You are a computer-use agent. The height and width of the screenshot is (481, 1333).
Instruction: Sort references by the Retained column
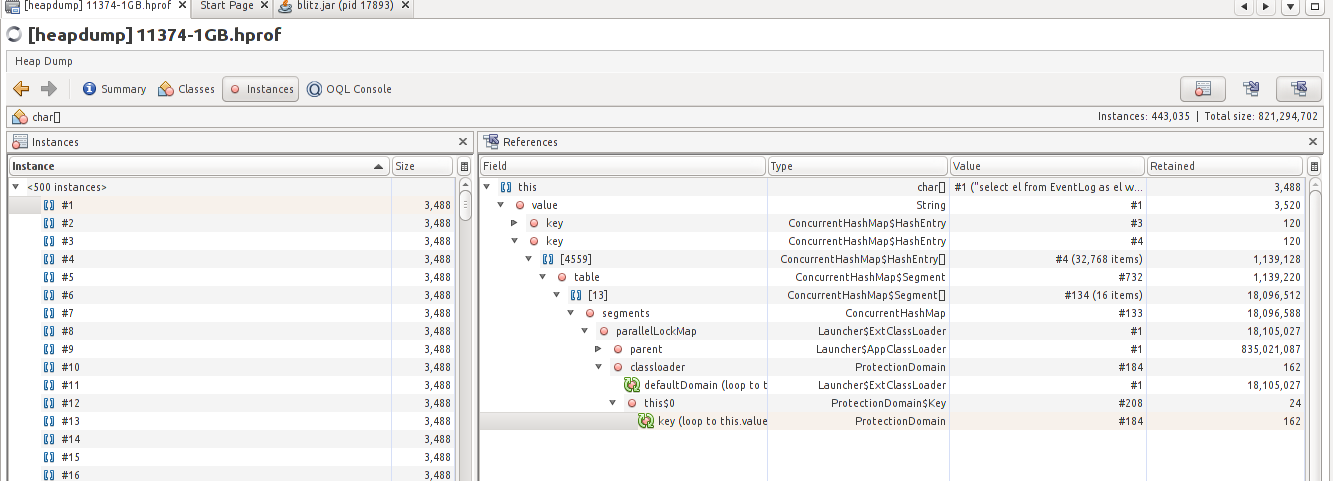pos(1224,166)
